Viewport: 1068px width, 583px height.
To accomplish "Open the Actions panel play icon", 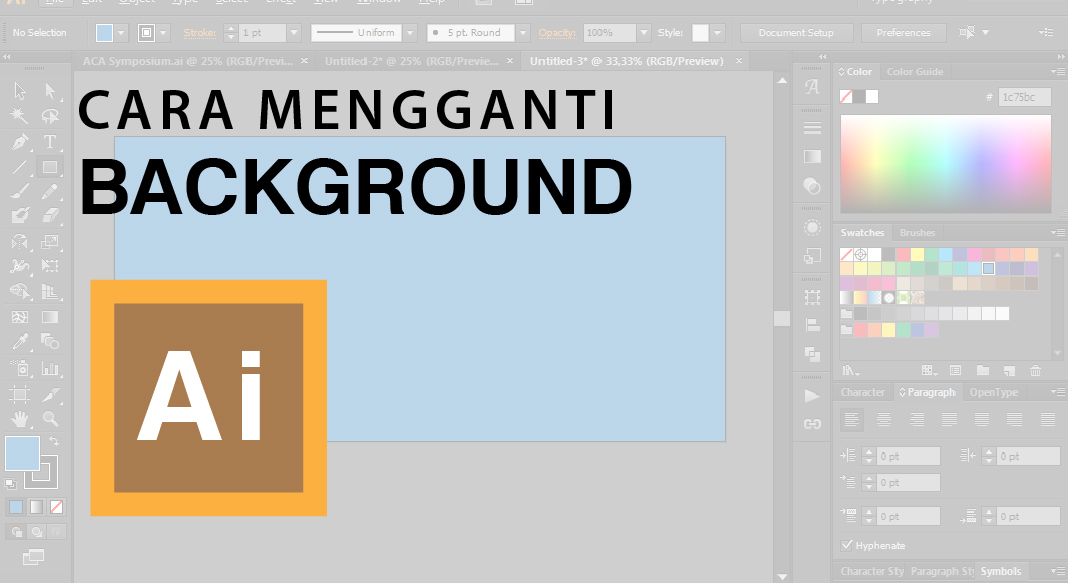I will (x=812, y=396).
